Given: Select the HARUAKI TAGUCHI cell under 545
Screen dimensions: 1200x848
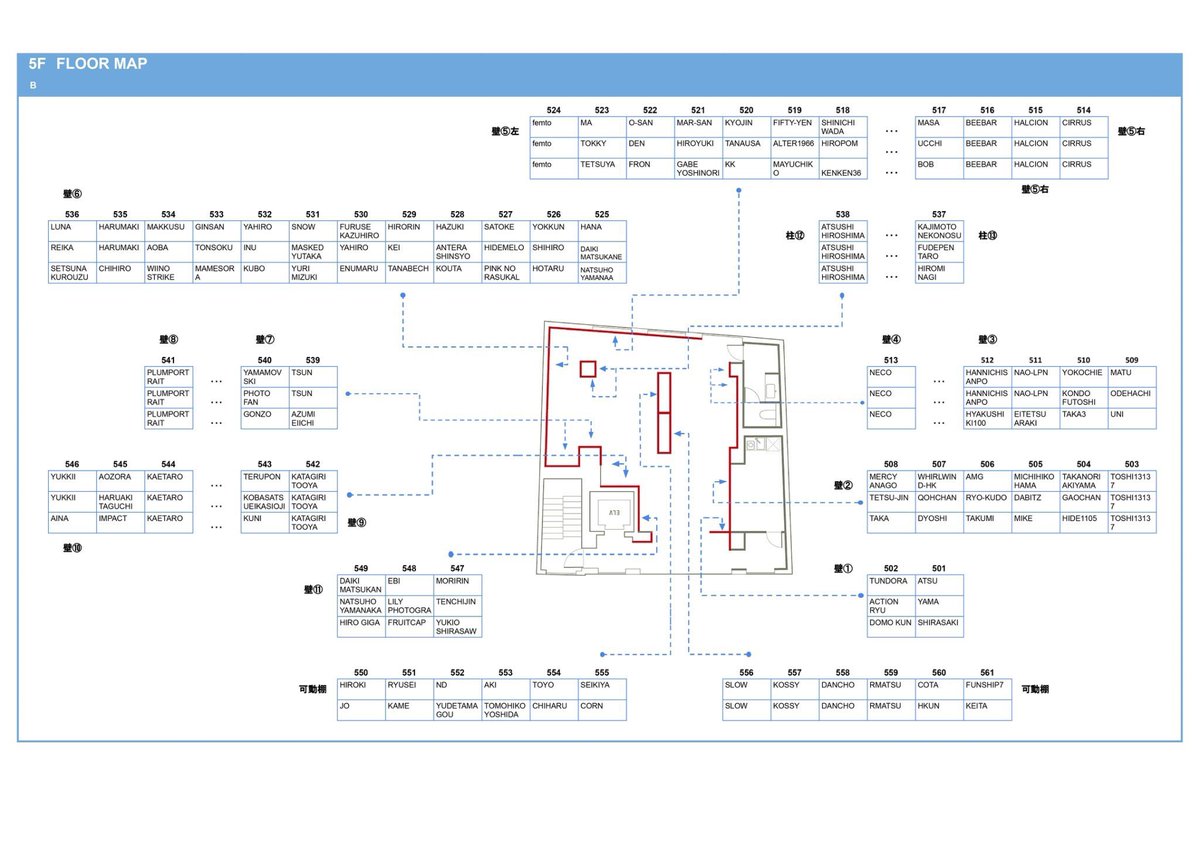Looking at the screenshot, I should point(121,502).
